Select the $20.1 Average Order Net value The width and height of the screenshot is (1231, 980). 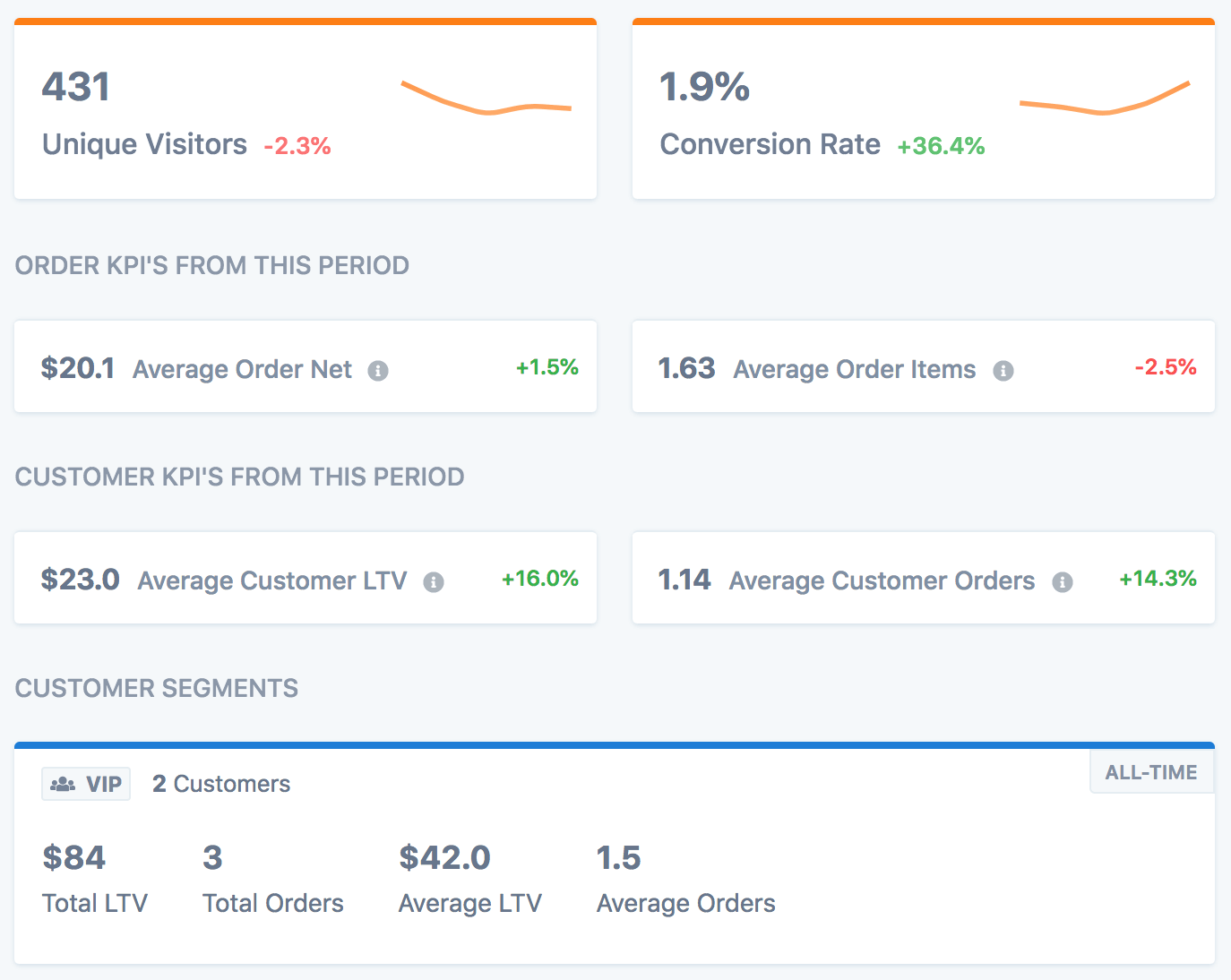tap(78, 368)
